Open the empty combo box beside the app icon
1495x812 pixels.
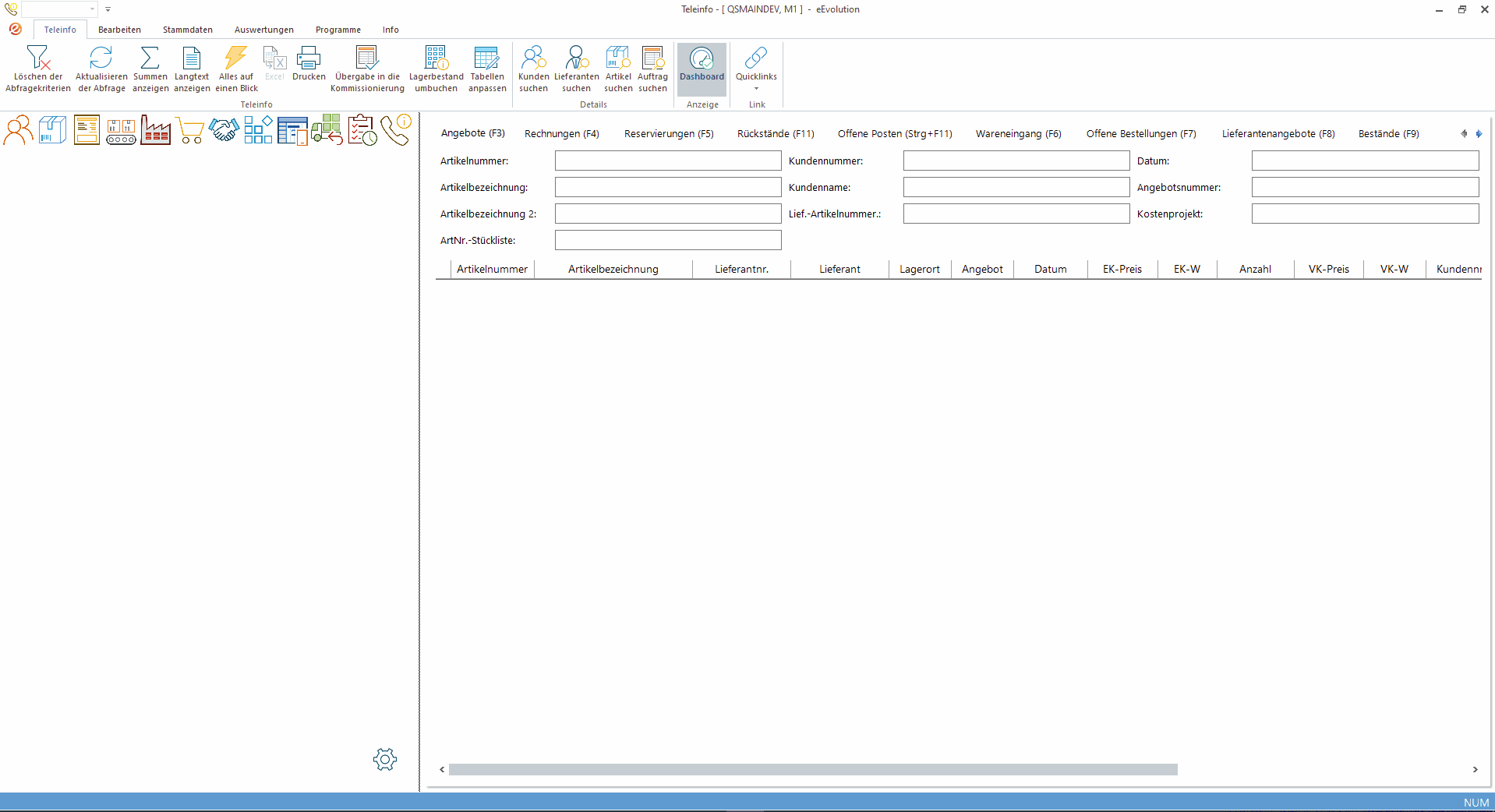58,9
